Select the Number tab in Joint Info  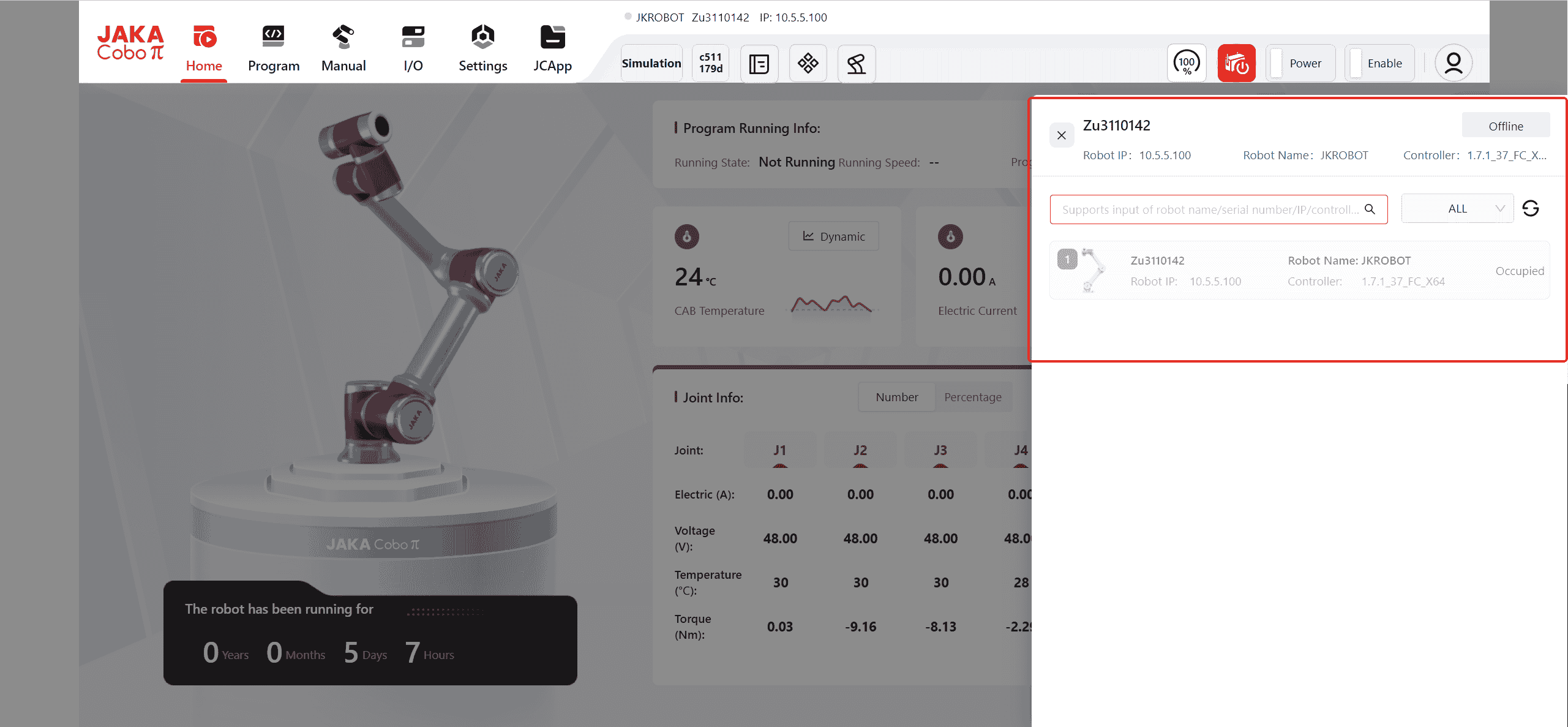(x=896, y=397)
